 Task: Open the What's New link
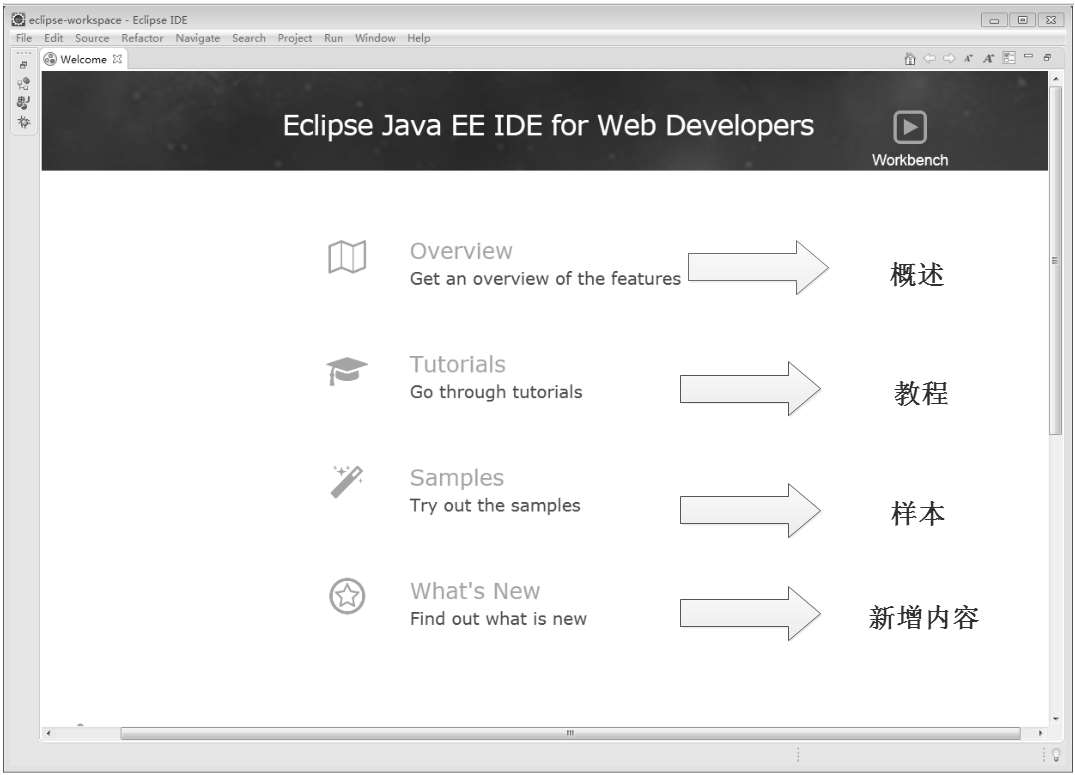[474, 591]
